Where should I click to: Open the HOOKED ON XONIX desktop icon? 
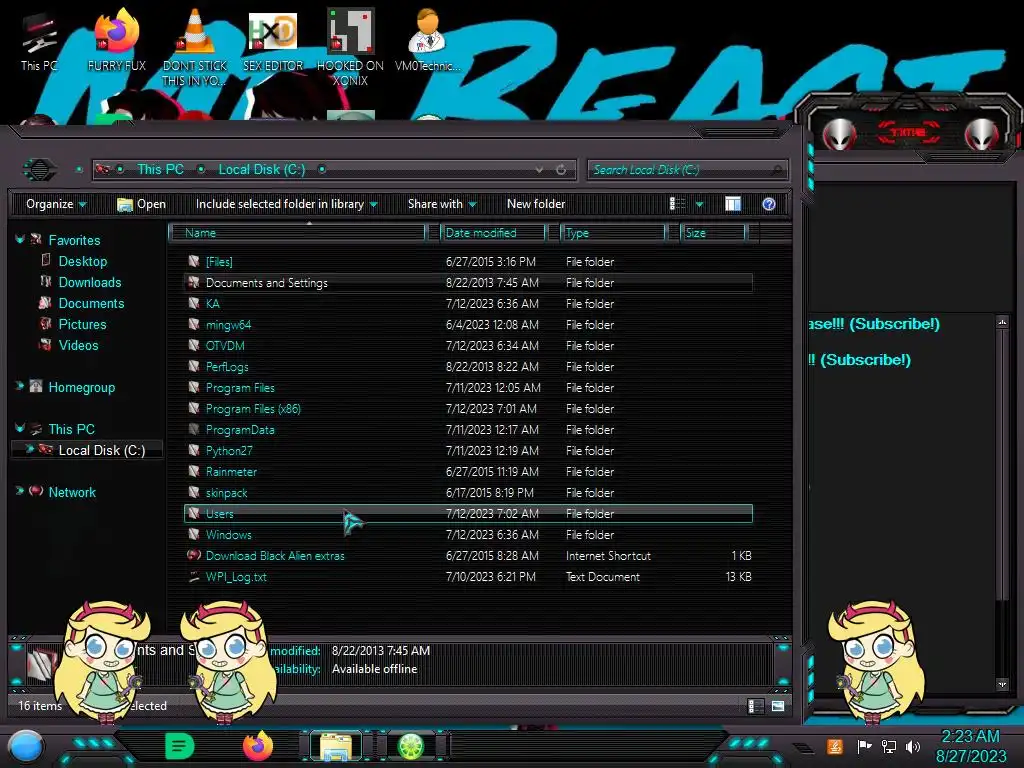pyautogui.click(x=351, y=47)
